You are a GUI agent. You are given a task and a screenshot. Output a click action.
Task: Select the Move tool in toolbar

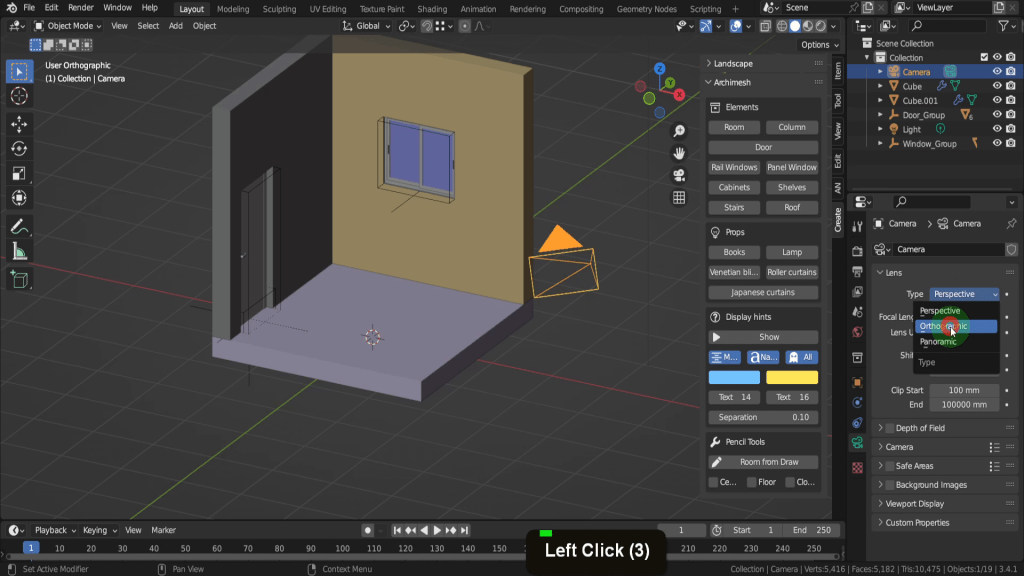[x=19, y=123]
